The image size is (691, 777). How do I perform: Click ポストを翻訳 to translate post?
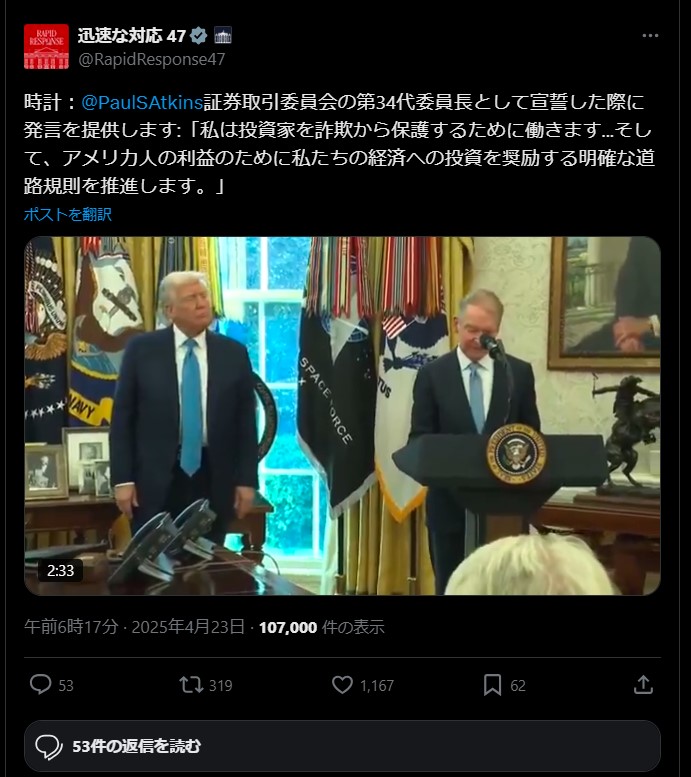(68, 214)
